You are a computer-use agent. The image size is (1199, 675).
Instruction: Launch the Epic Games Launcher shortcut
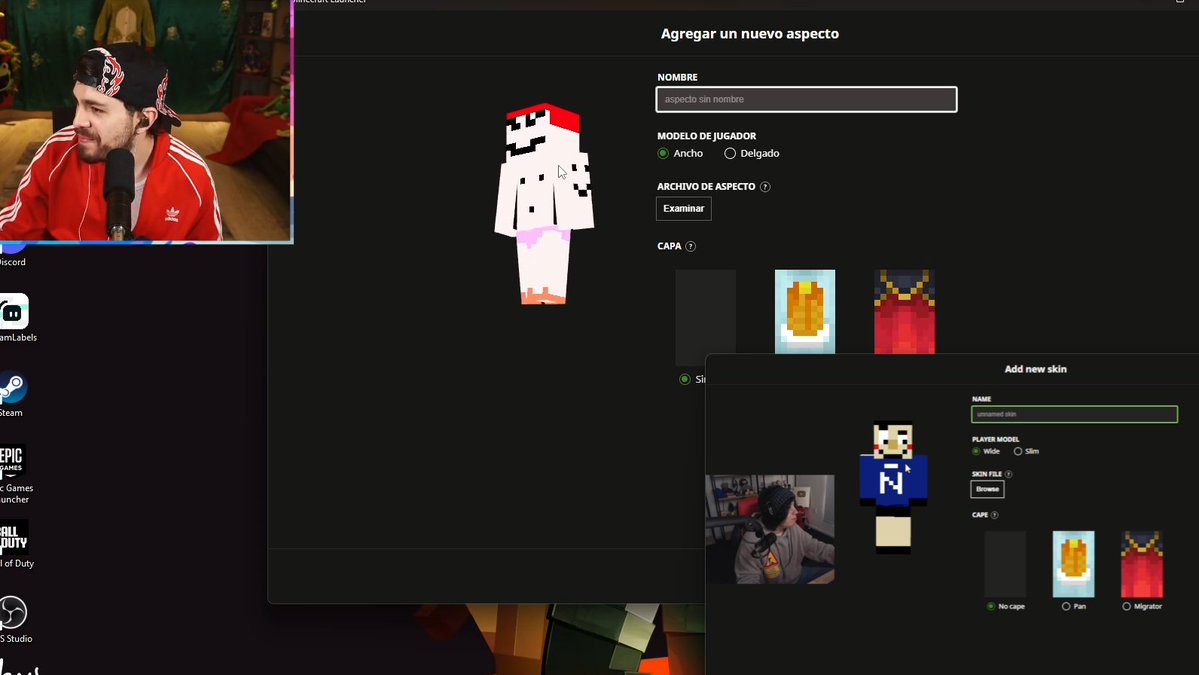pos(14,474)
